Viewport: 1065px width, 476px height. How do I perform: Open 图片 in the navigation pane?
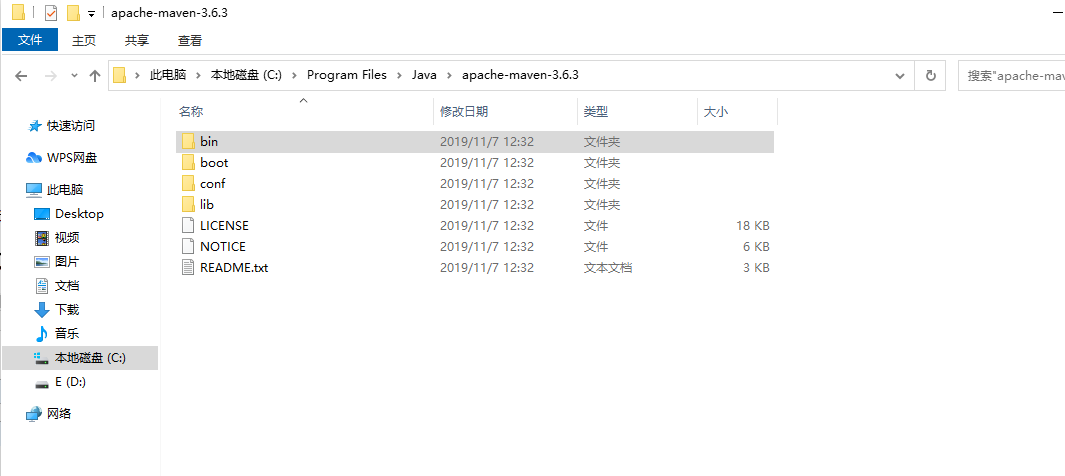[x=67, y=261]
